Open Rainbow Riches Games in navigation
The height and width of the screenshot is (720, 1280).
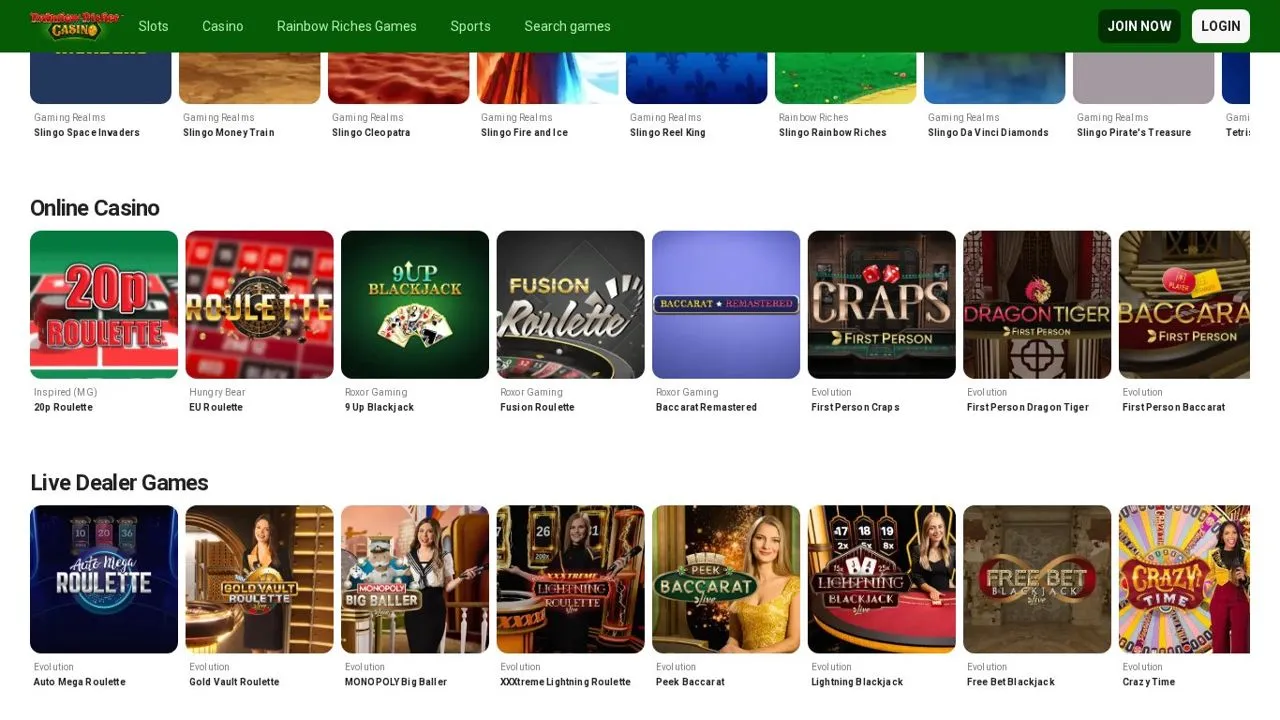[347, 26]
